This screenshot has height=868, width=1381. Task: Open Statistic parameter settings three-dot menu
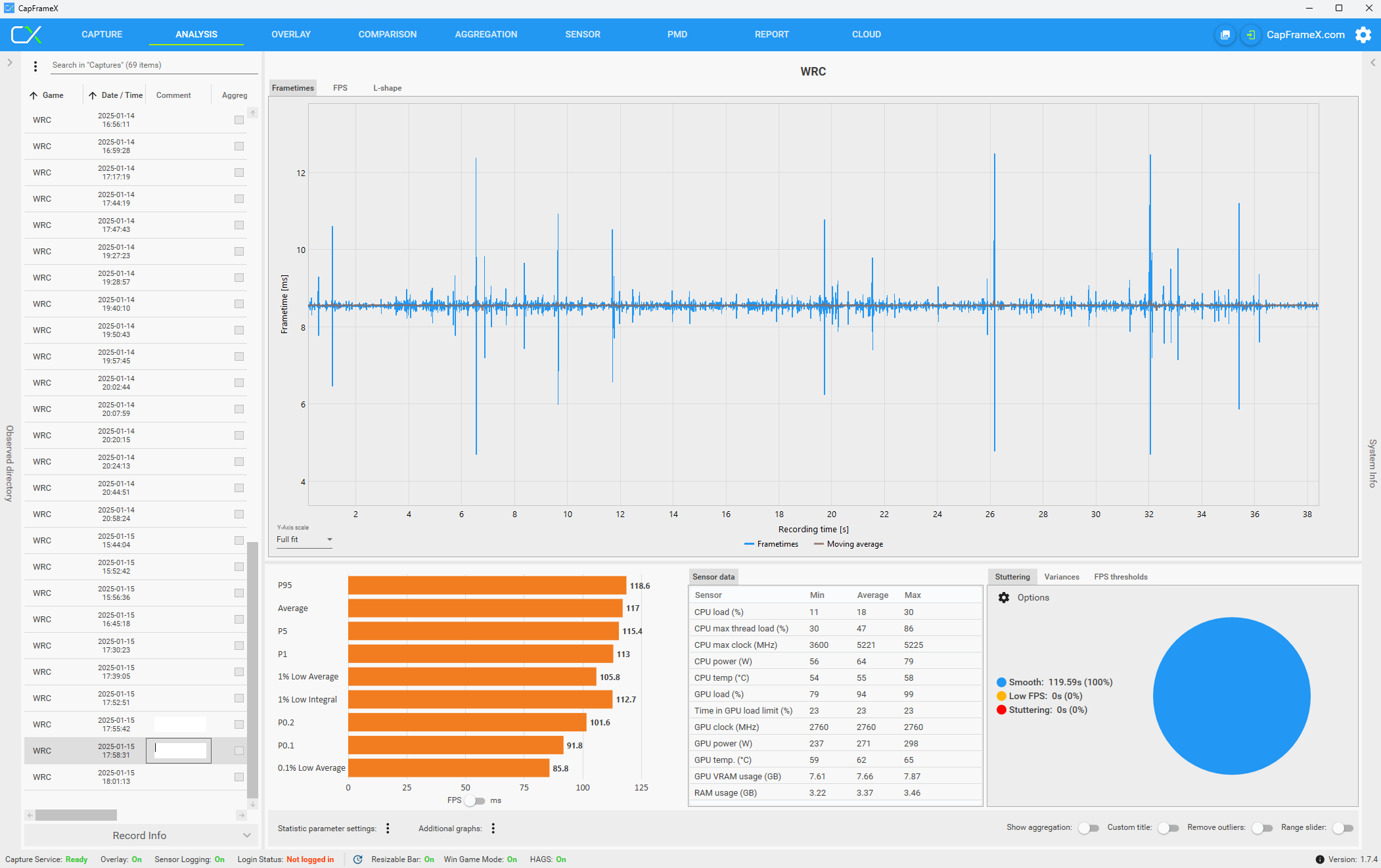pyautogui.click(x=388, y=829)
